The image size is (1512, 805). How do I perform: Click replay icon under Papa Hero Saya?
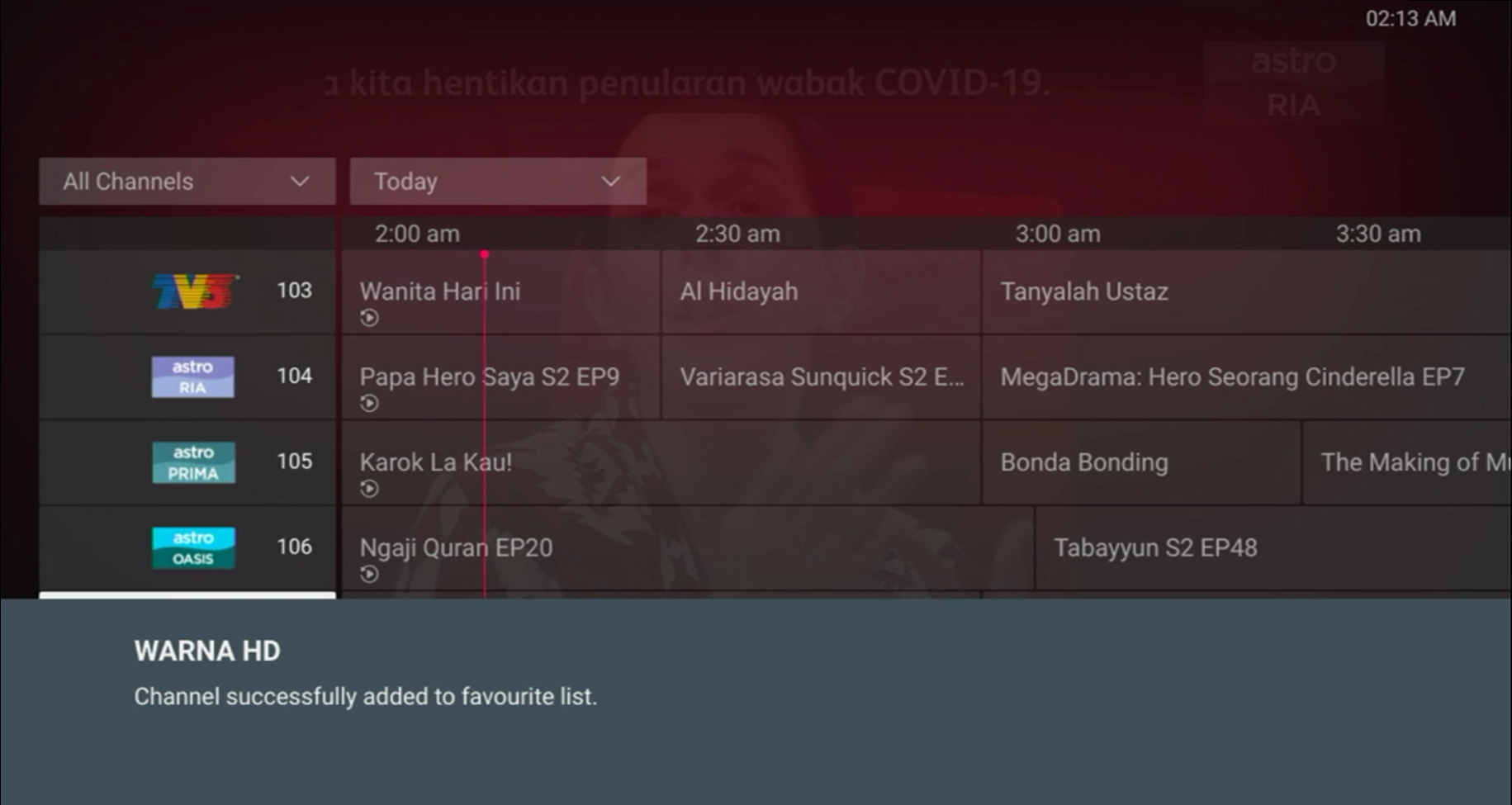point(369,403)
